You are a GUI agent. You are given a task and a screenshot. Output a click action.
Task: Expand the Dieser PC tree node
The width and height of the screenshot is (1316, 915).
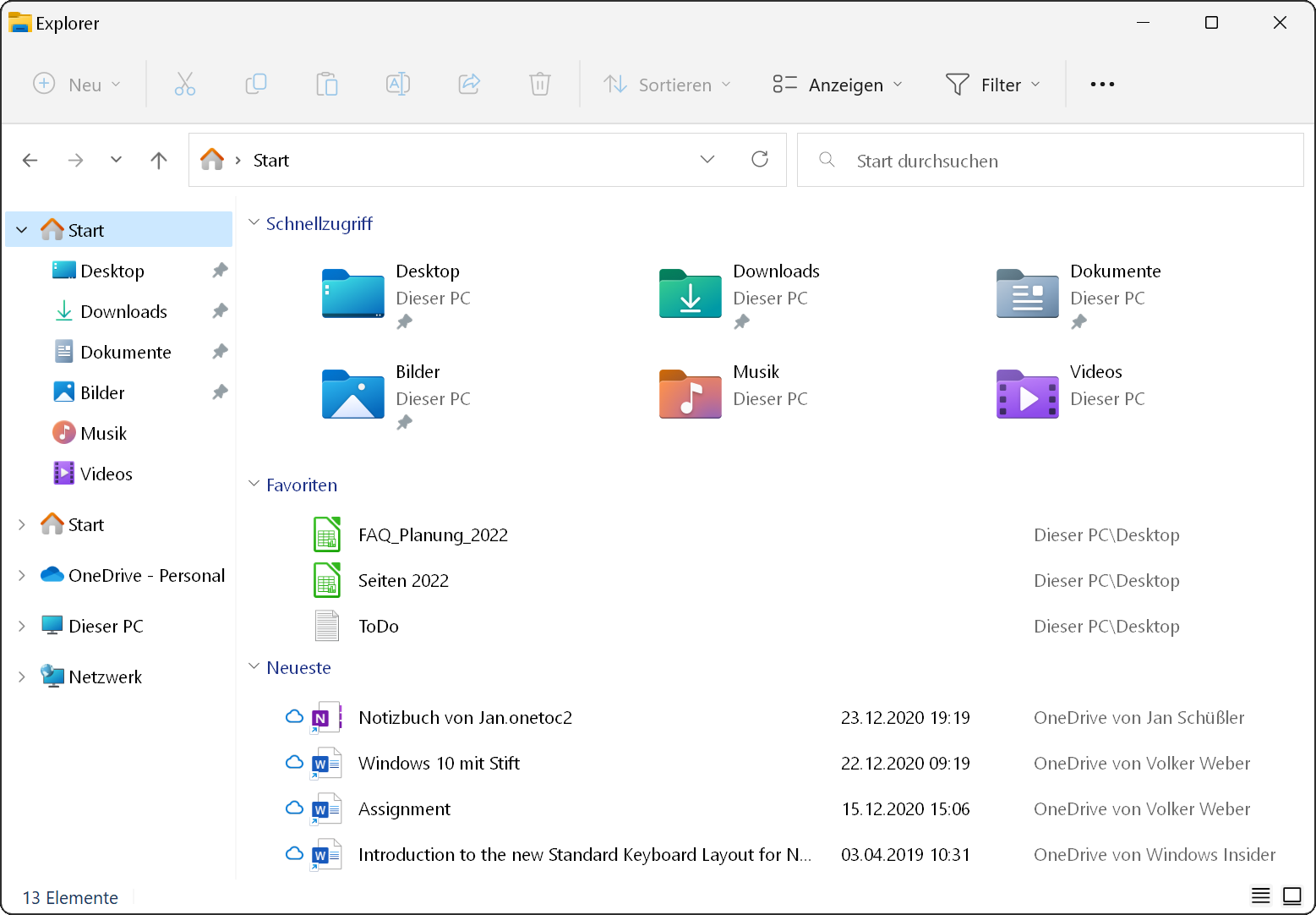click(22, 627)
